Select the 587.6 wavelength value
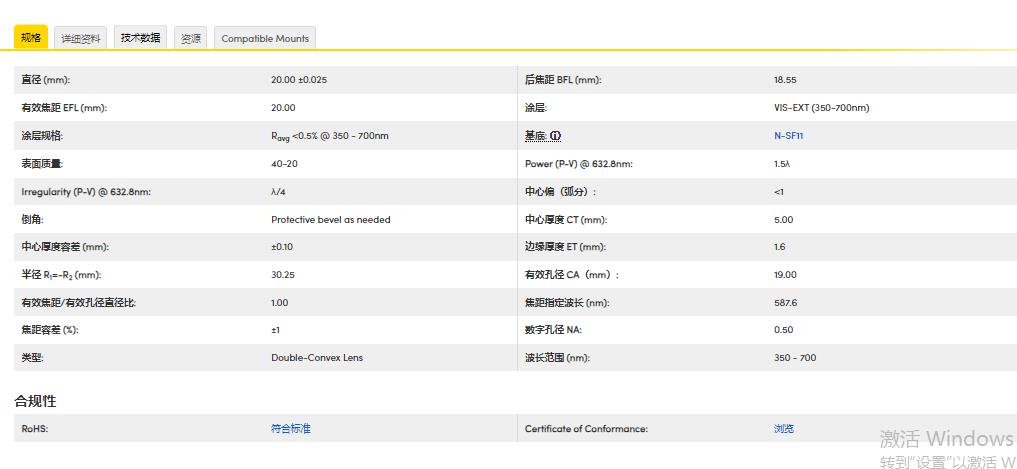The width and height of the screenshot is (1017, 469). (x=785, y=302)
